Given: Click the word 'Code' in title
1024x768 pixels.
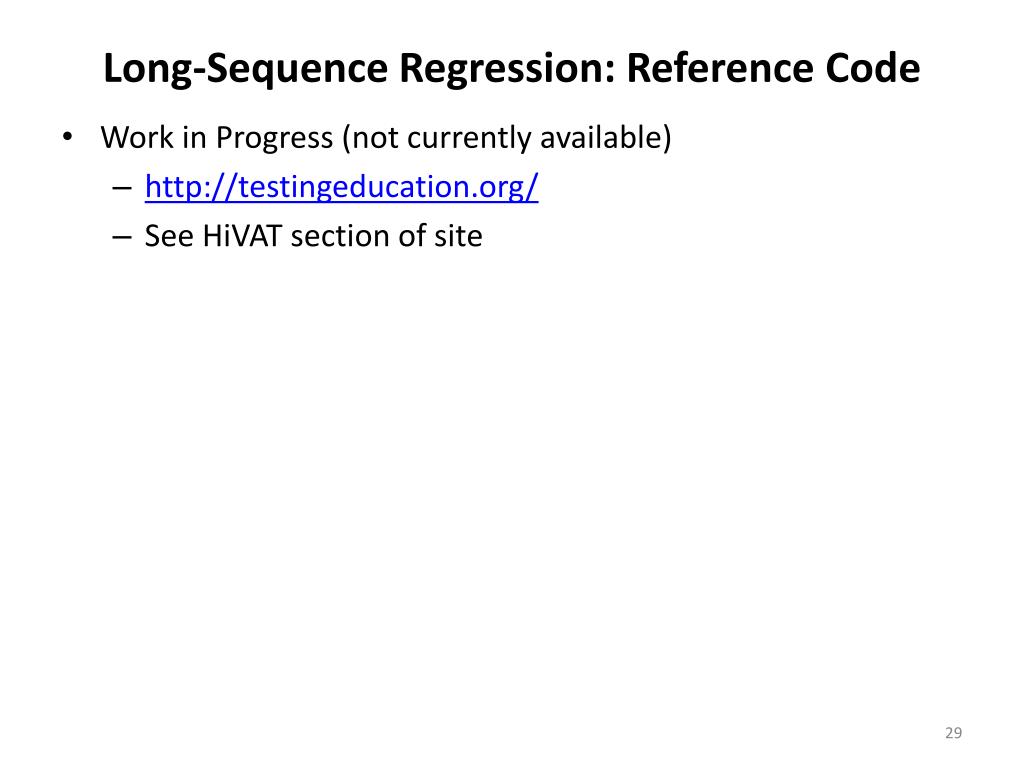Looking at the screenshot, I should pos(872,69).
